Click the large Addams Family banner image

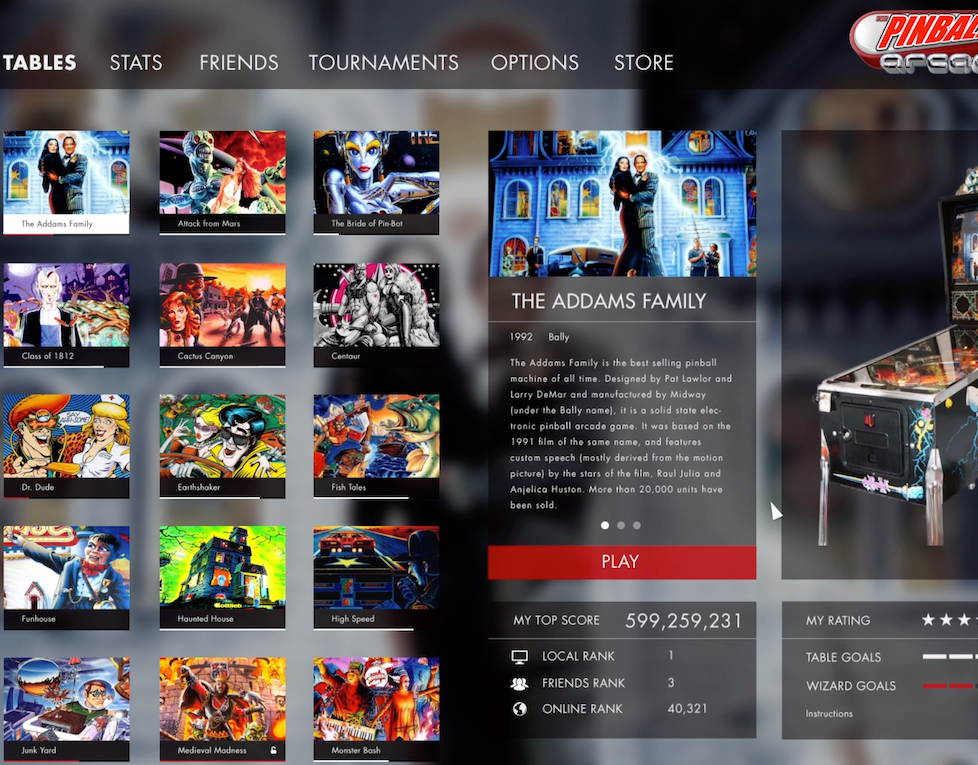click(622, 204)
